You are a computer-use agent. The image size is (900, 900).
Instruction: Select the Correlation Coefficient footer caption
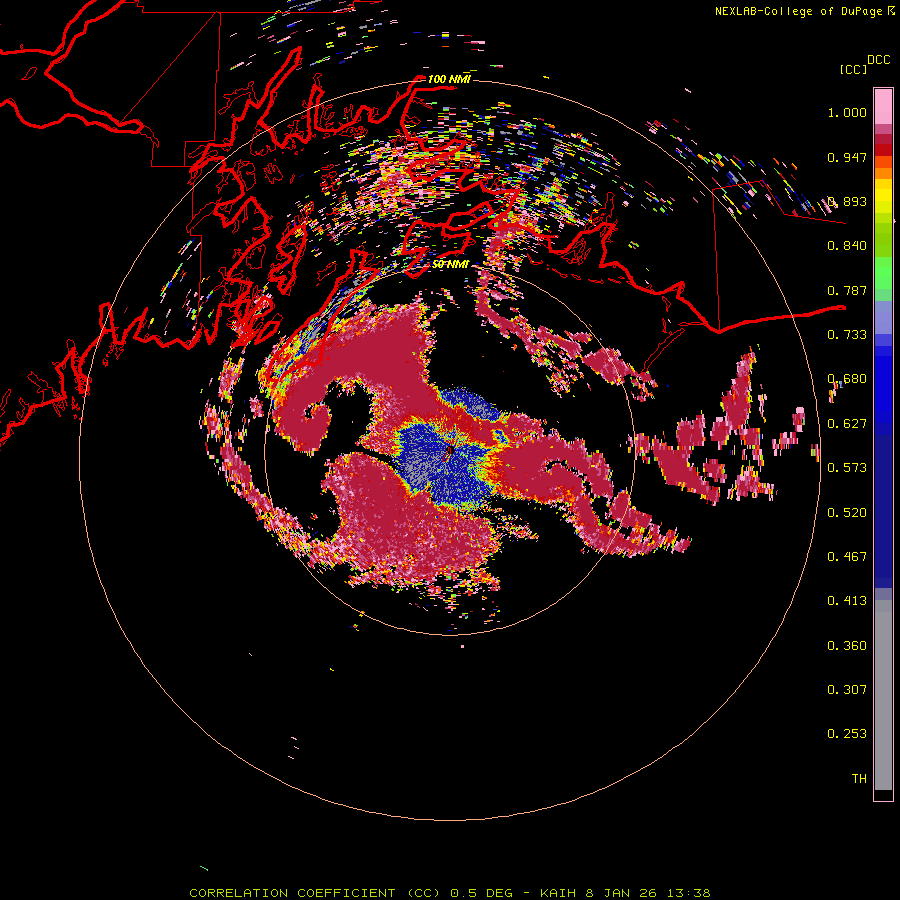click(450, 893)
